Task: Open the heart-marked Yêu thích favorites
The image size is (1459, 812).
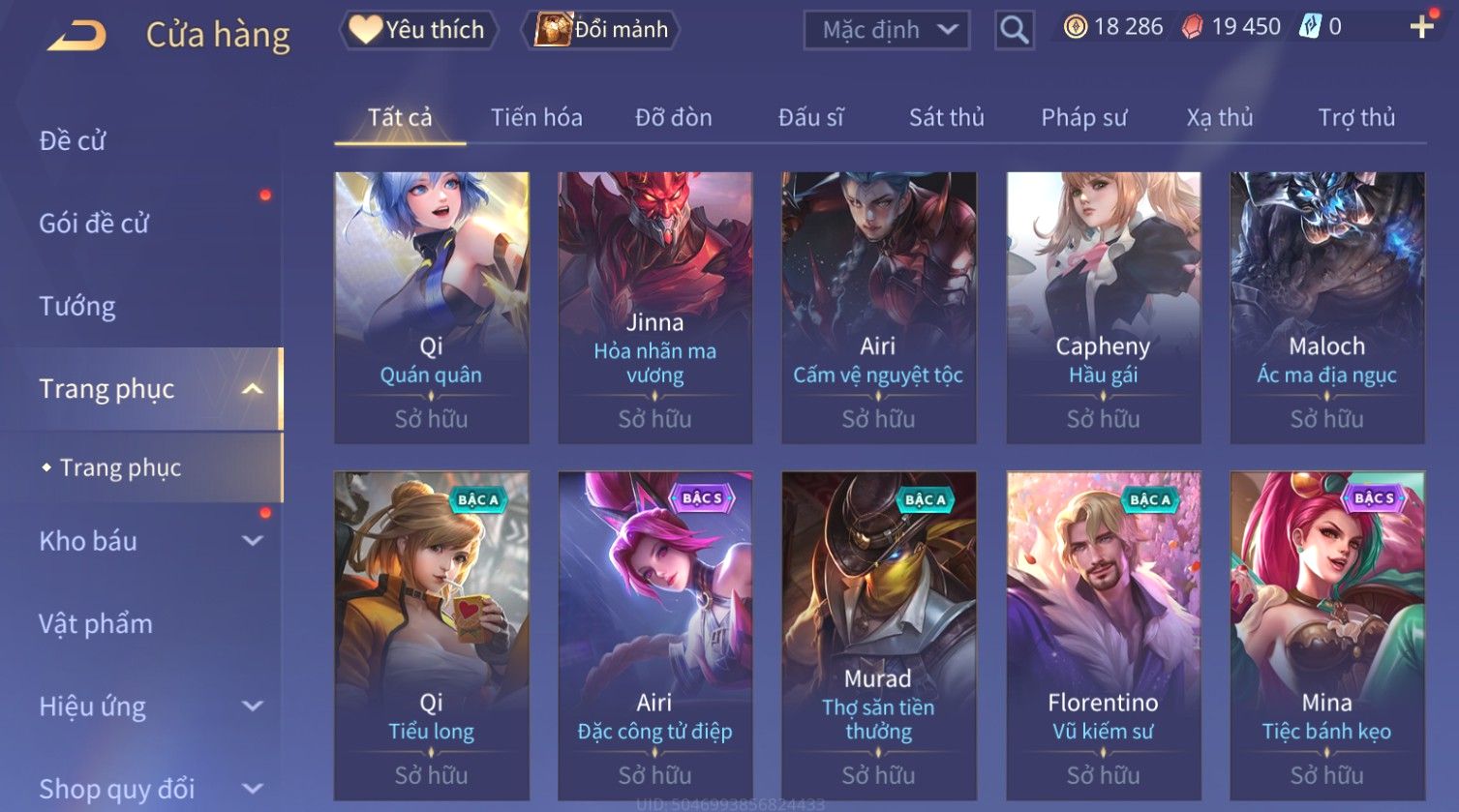Action: pos(417,30)
